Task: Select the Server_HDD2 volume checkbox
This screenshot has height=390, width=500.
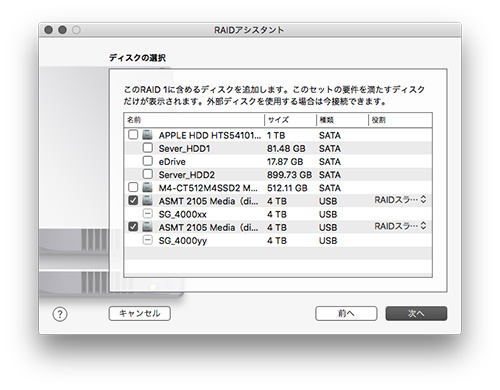Action: [x=148, y=174]
